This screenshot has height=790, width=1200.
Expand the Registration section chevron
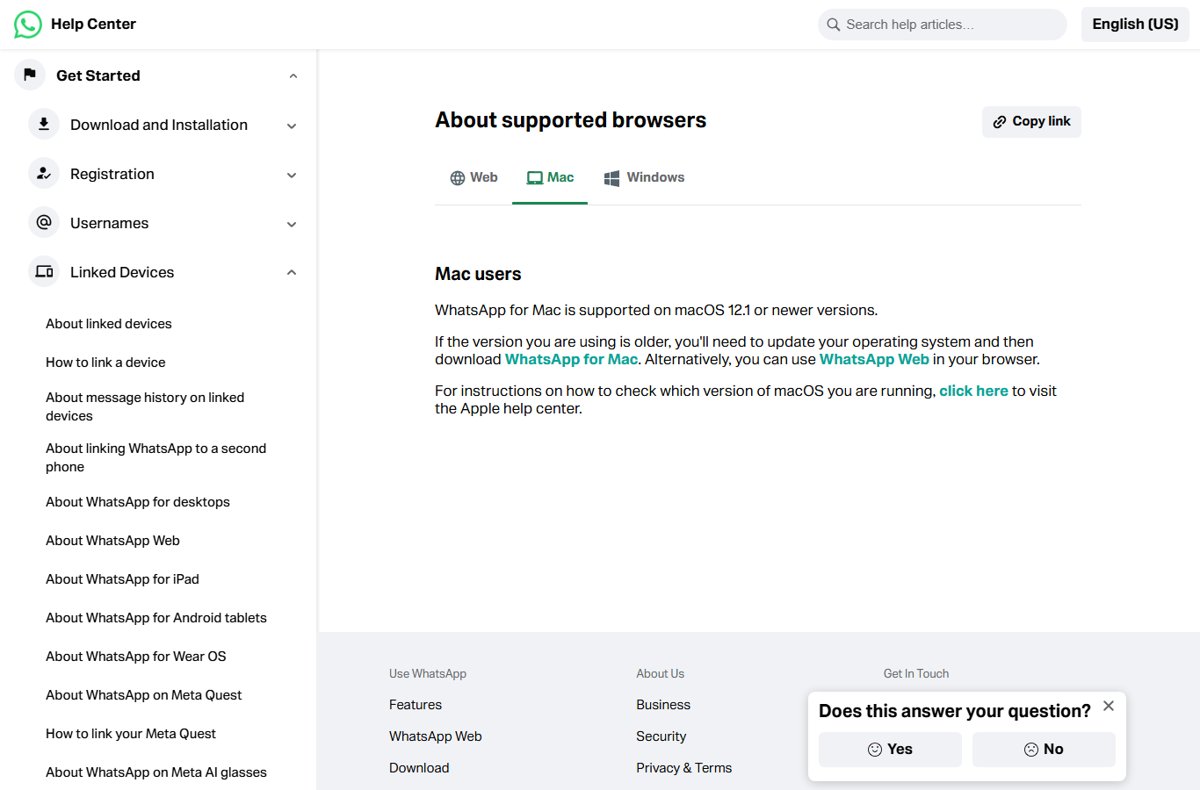tap(292, 175)
